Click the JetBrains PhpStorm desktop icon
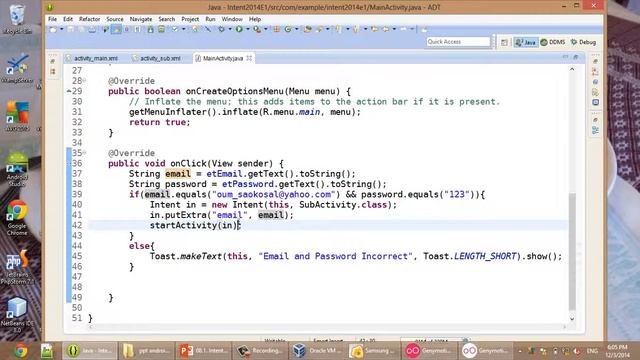 17,267
